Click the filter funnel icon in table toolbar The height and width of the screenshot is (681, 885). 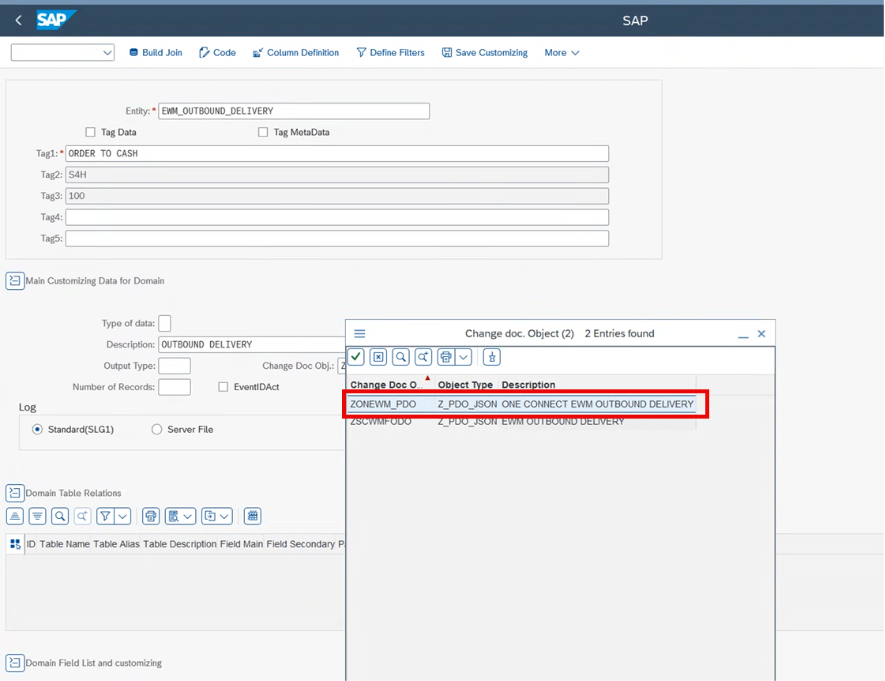[x=104, y=516]
